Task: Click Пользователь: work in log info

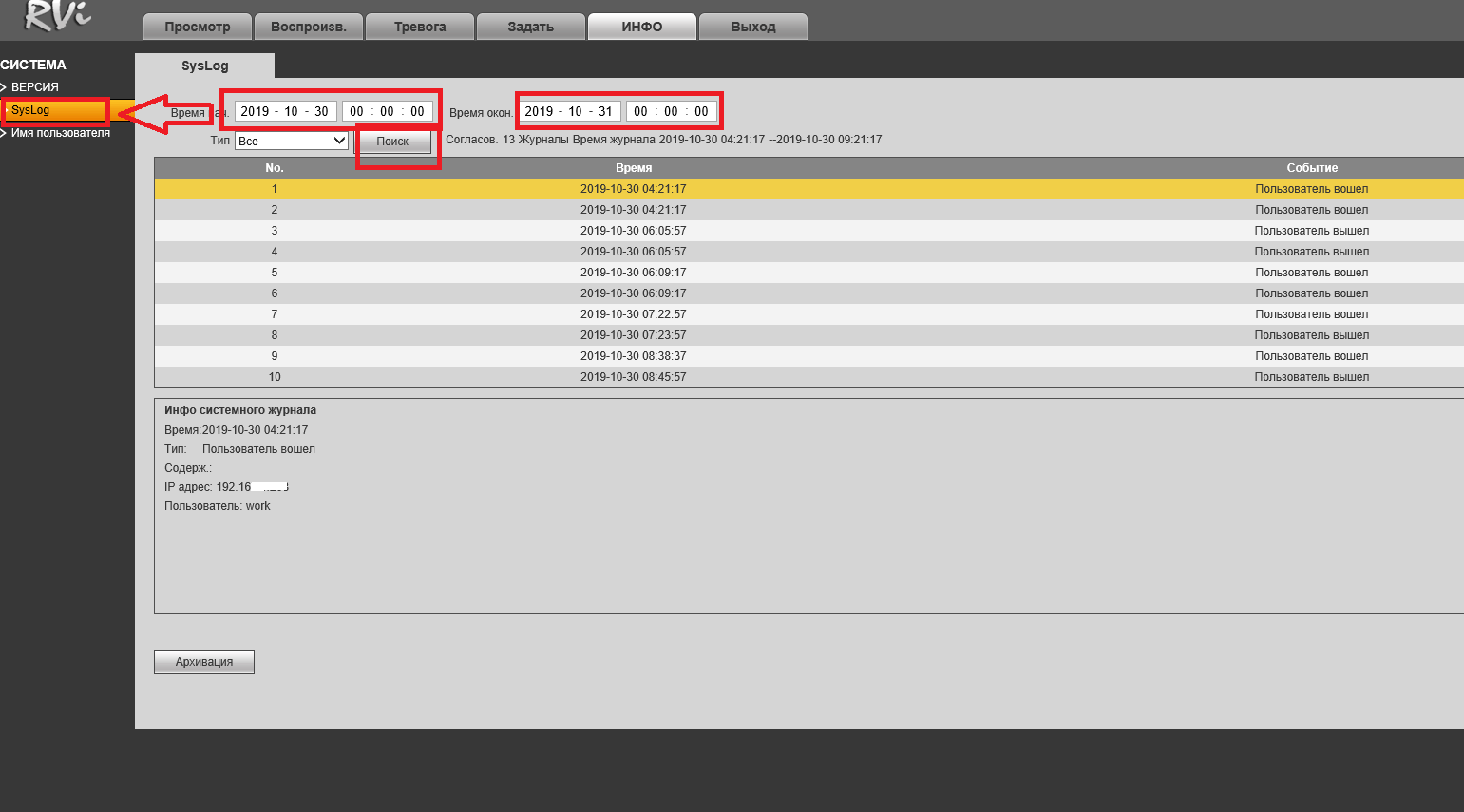Action: pyautogui.click(x=218, y=506)
